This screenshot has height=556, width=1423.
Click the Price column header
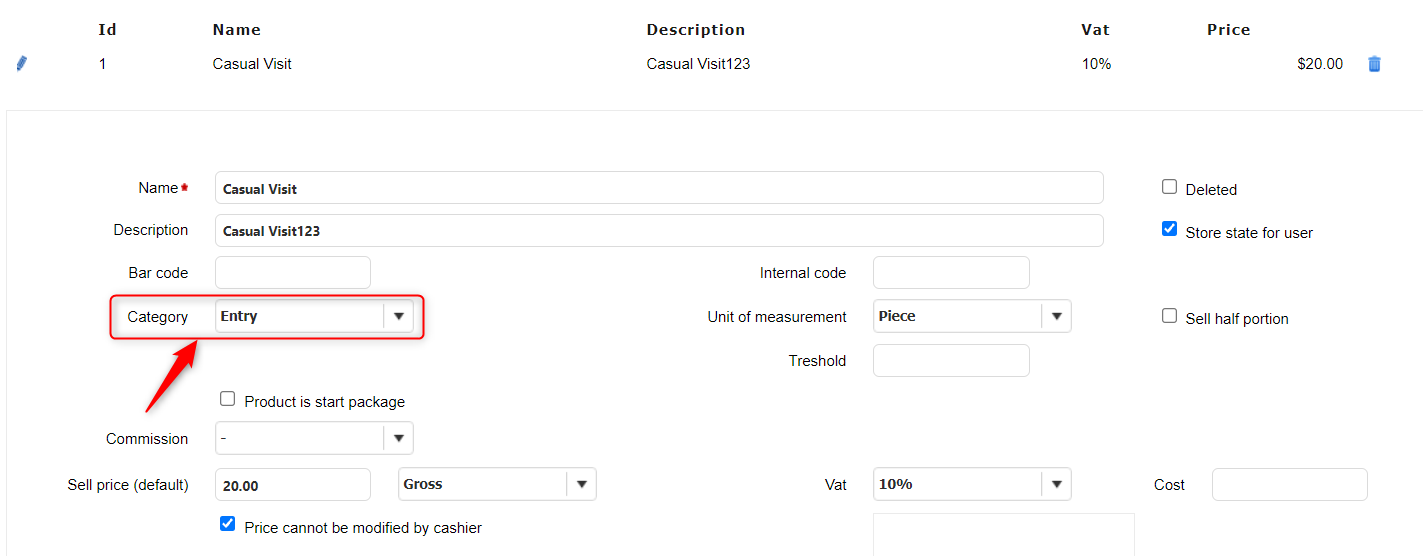(1228, 30)
